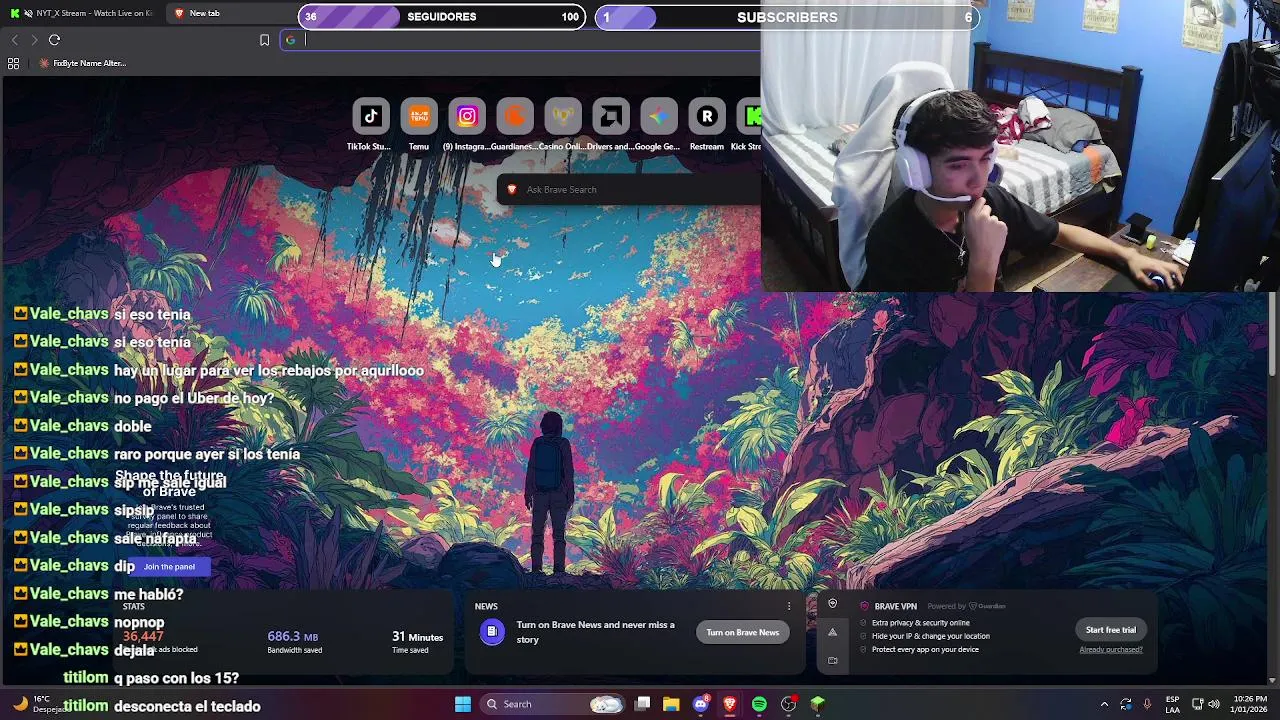Open the Casino Online shortcut tile
This screenshot has width=1280, height=720.
click(563, 117)
